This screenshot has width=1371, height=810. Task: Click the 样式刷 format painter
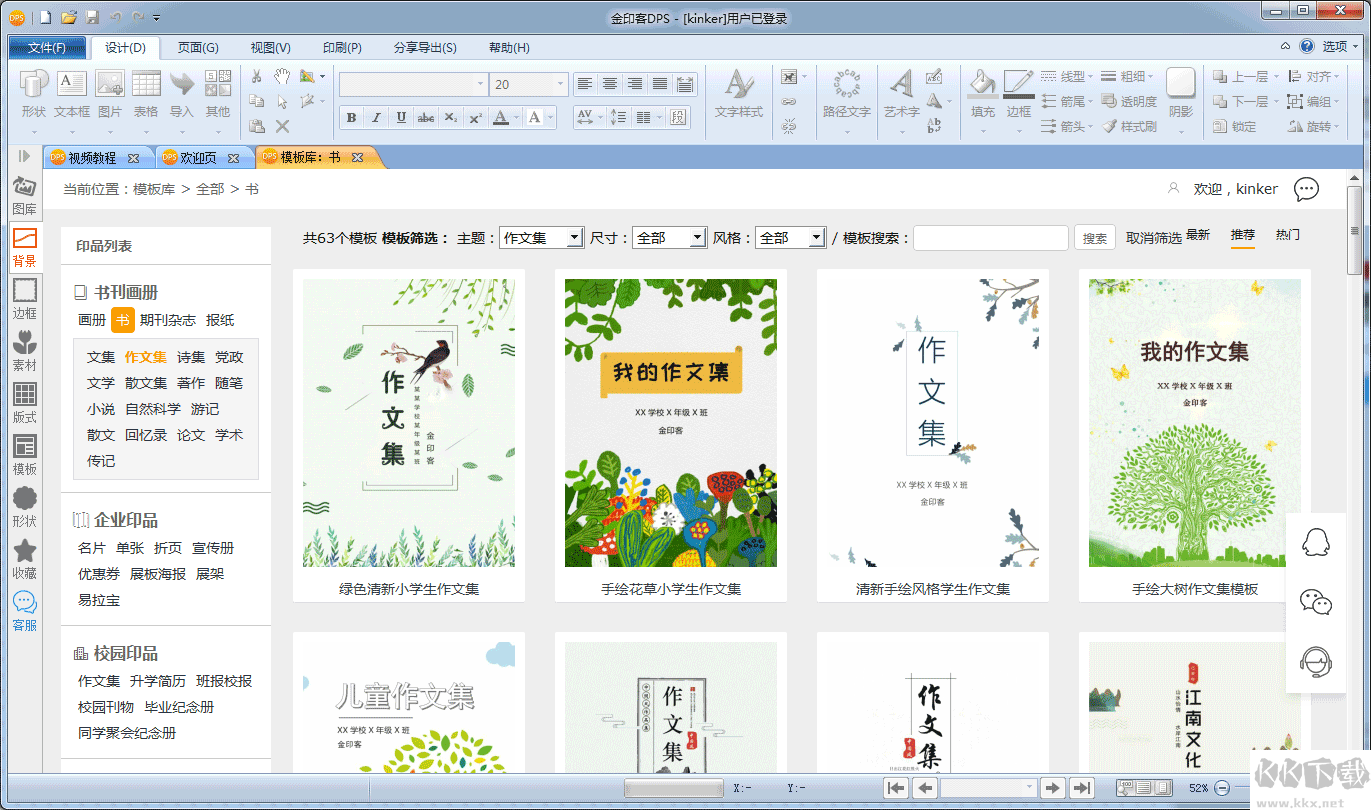coord(1129,126)
